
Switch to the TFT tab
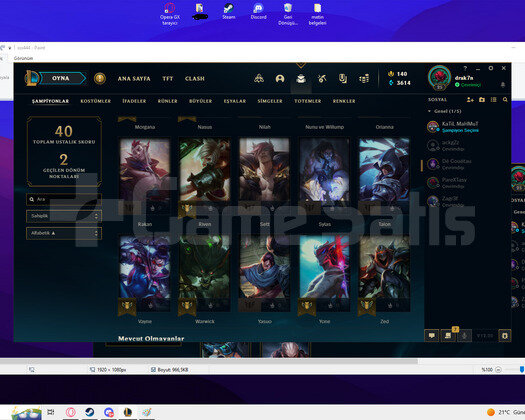pyautogui.click(x=168, y=79)
